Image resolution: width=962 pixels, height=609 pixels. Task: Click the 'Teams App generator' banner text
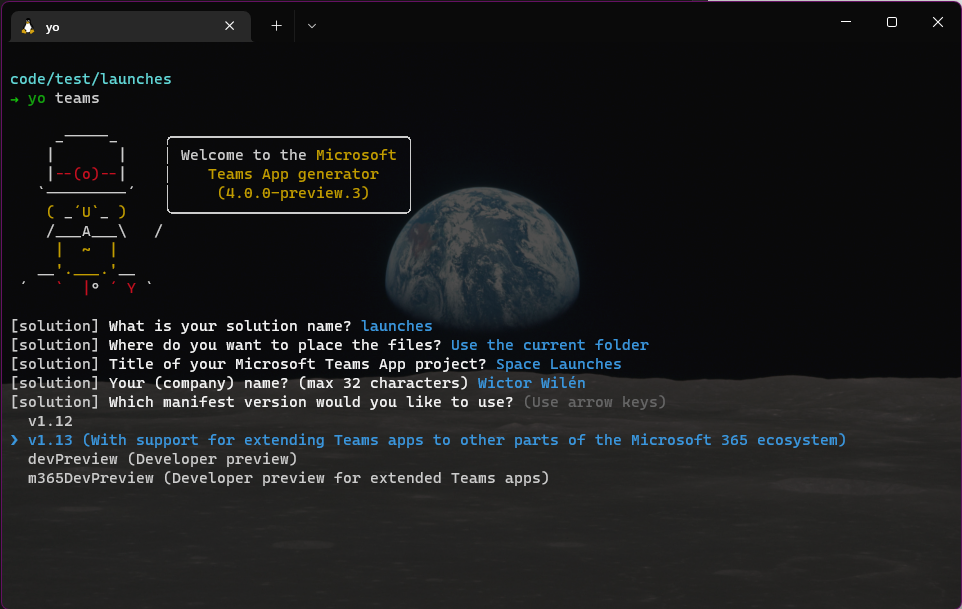[x=293, y=174]
